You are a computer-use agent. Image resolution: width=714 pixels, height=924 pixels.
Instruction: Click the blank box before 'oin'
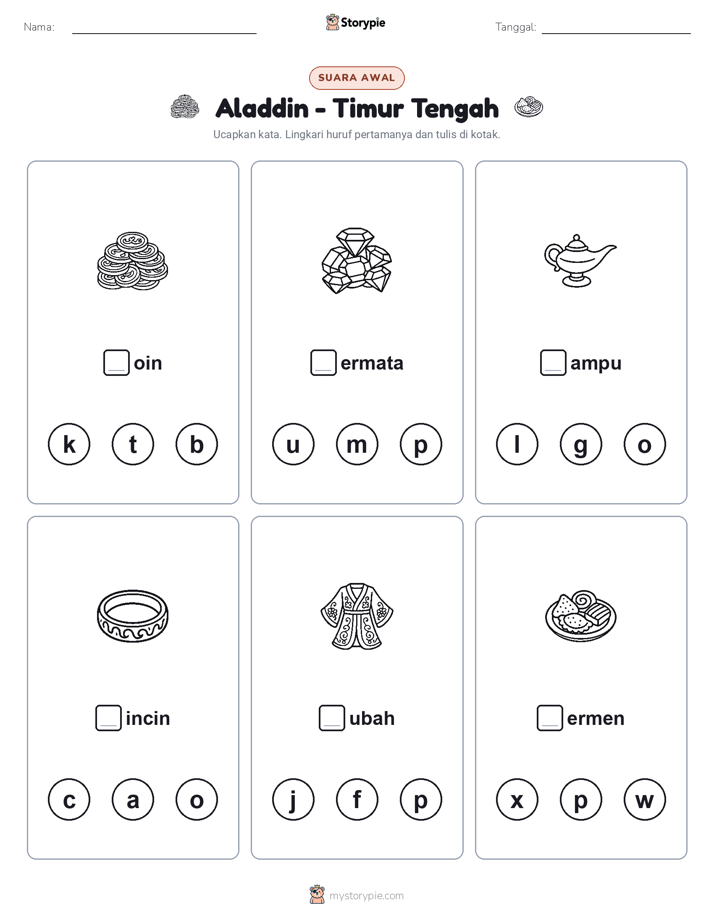(116, 362)
